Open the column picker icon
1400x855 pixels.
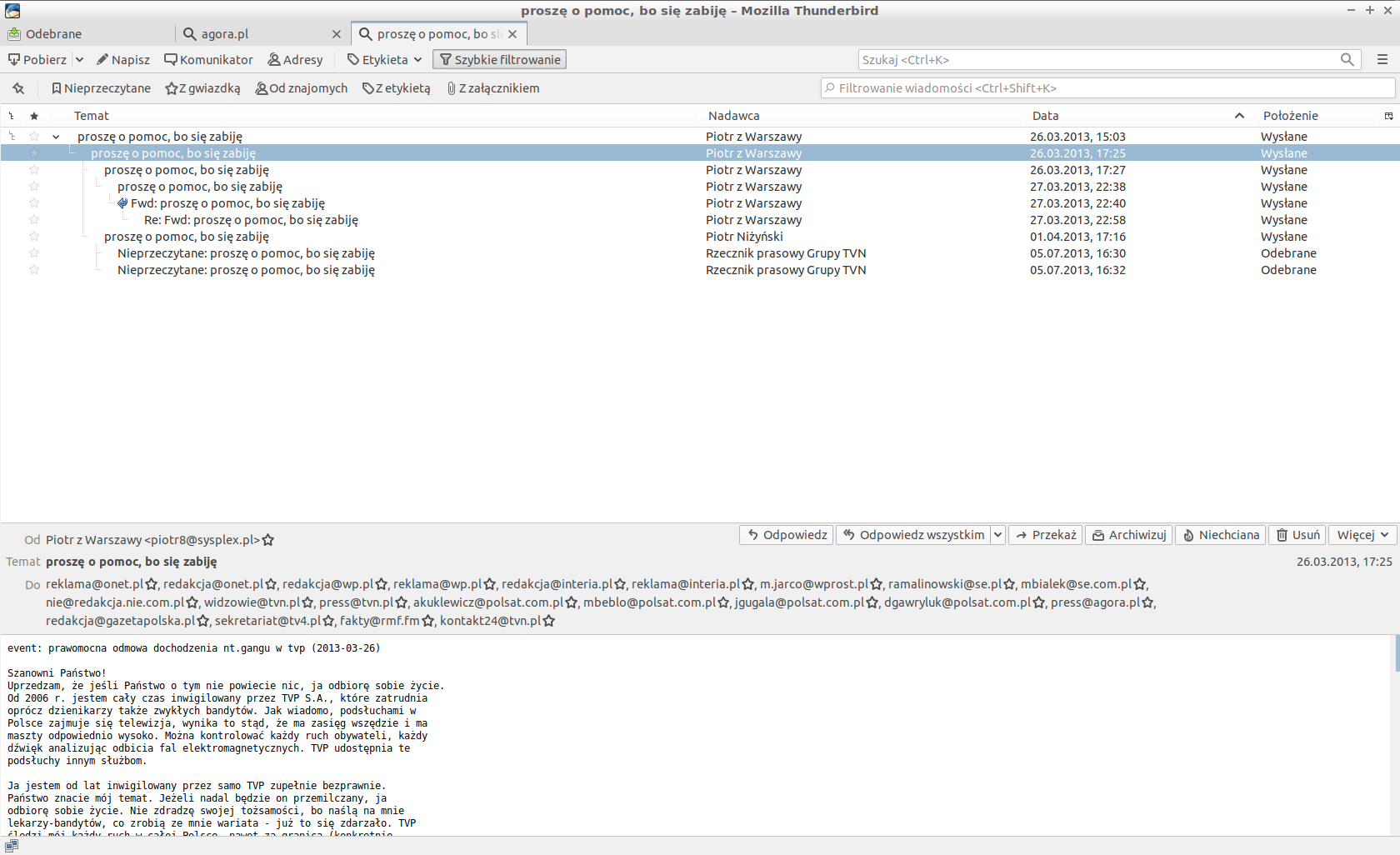1389,116
